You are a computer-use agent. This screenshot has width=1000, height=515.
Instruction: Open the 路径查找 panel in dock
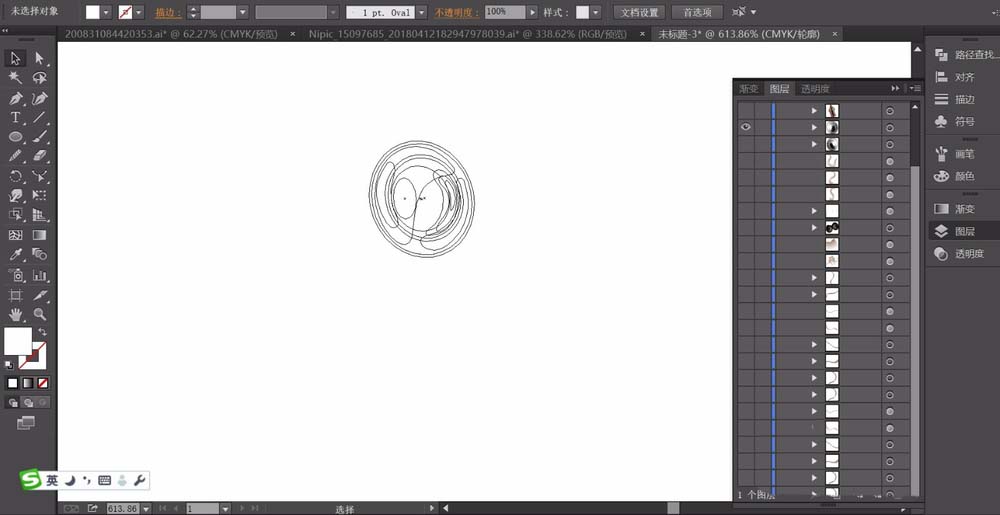[x=964, y=55]
